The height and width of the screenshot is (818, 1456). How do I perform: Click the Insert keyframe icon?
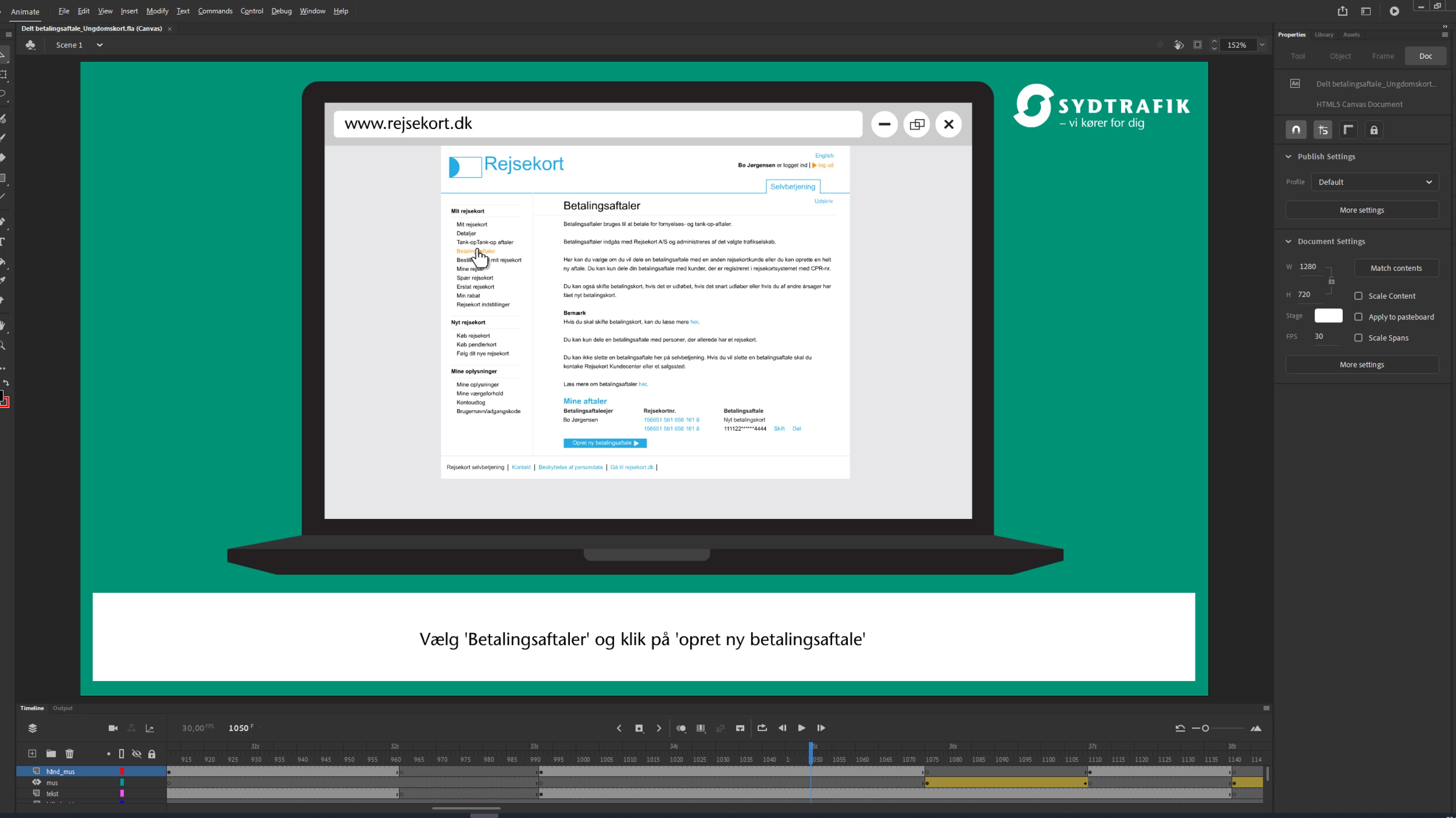pos(639,728)
